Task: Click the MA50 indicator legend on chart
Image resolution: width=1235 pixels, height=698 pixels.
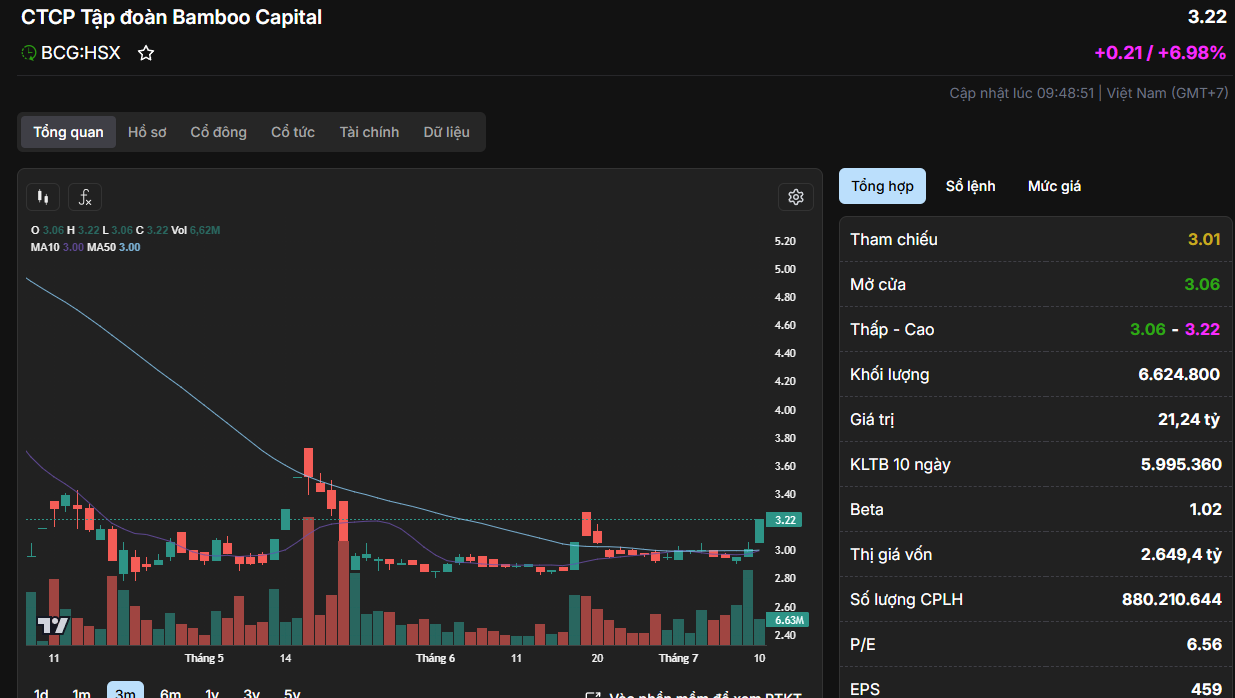Action: point(114,247)
